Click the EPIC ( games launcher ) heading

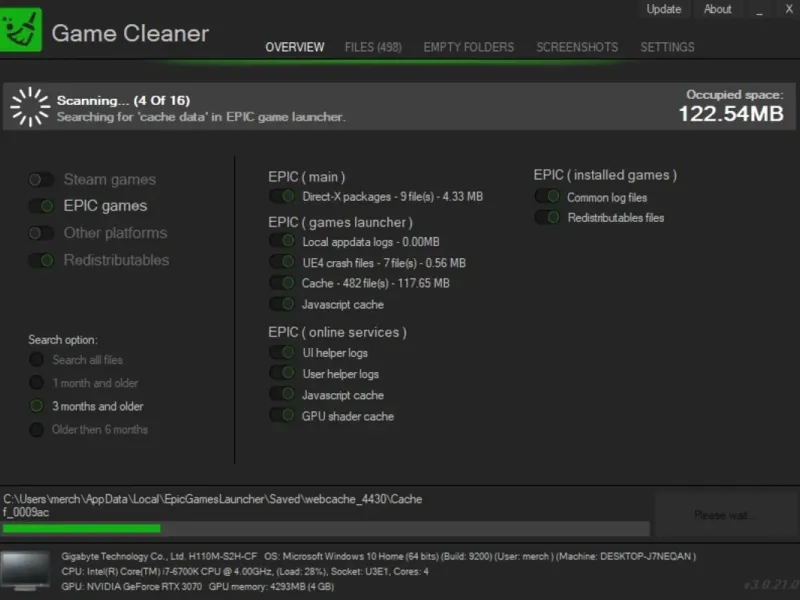[x=340, y=222]
